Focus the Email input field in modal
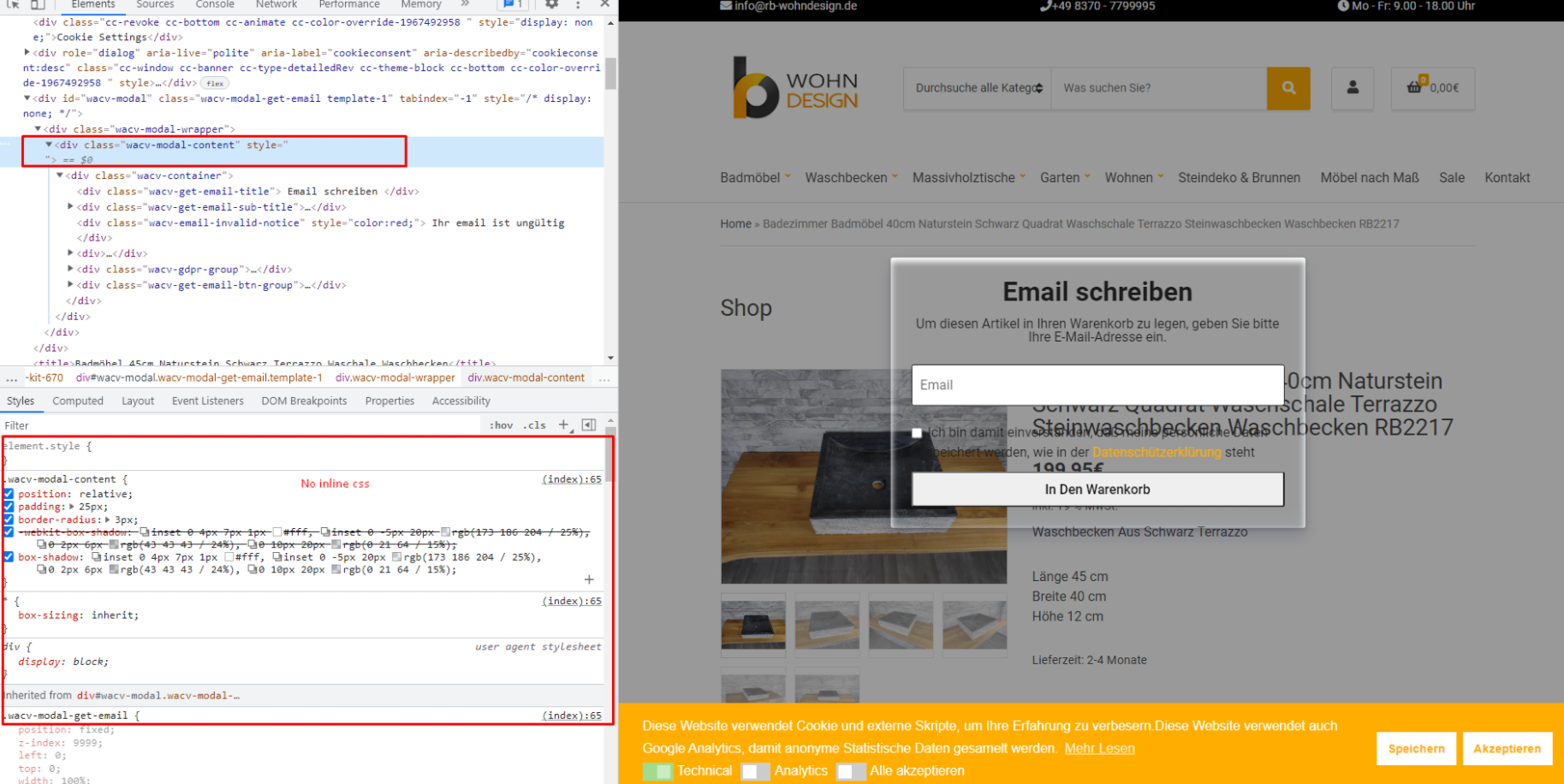1564x784 pixels. click(x=1097, y=385)
